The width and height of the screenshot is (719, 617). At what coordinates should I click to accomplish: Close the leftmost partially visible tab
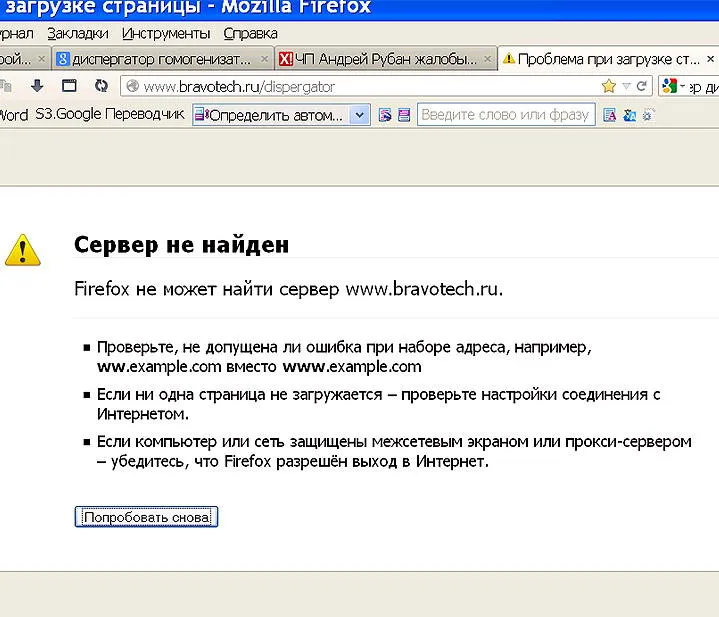click(41, 59)
